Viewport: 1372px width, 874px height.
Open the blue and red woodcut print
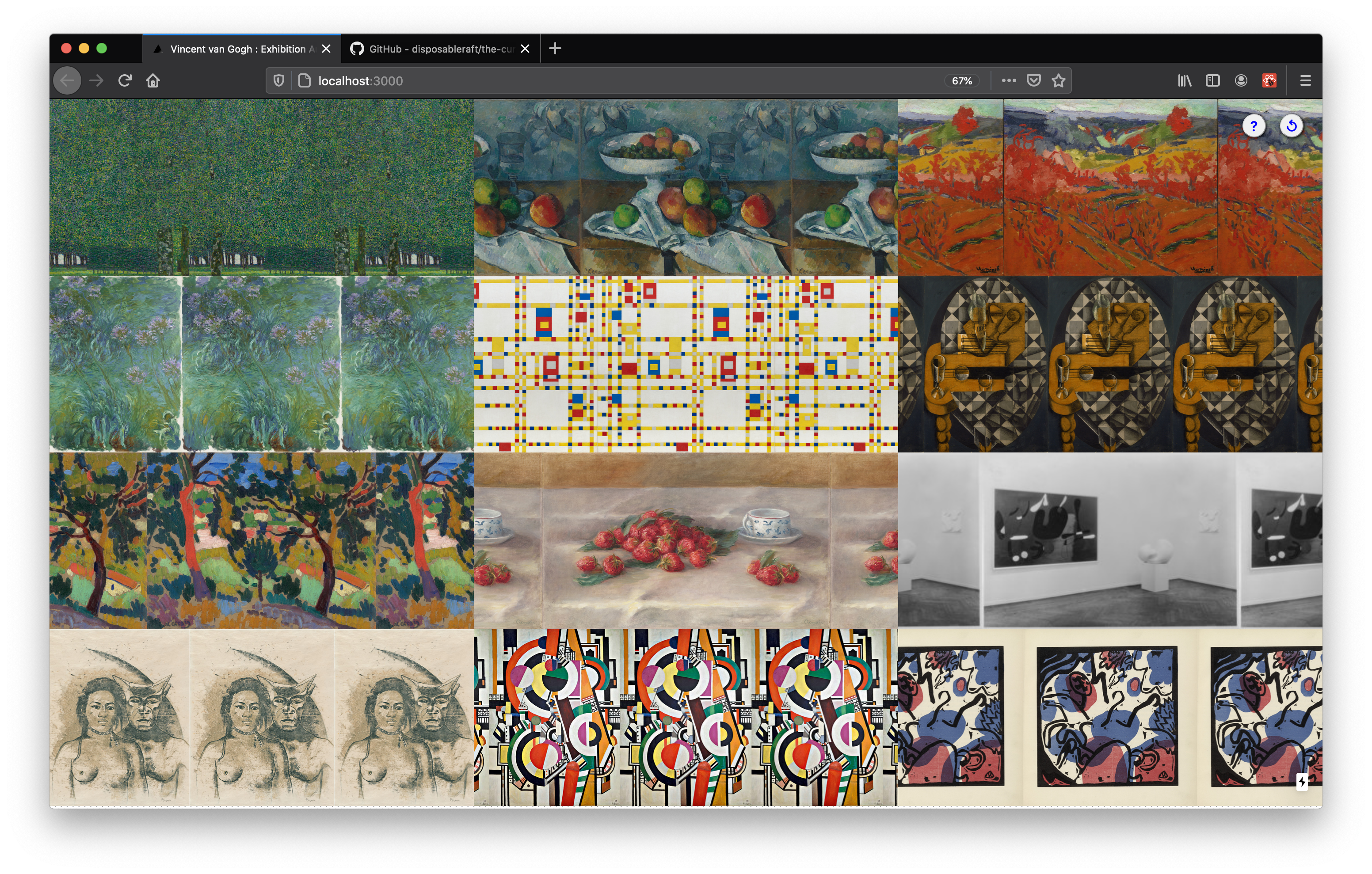tap(1110, 717)
